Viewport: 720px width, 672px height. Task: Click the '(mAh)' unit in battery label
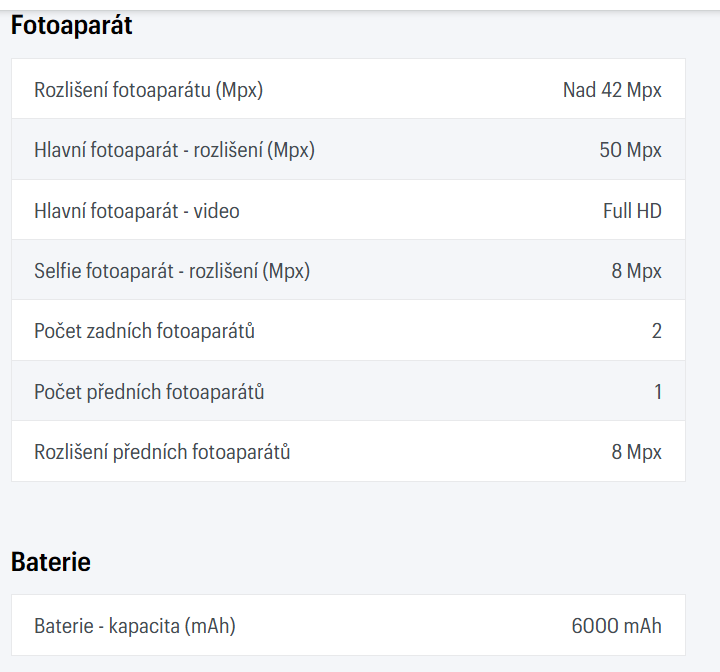click(210, 627)
